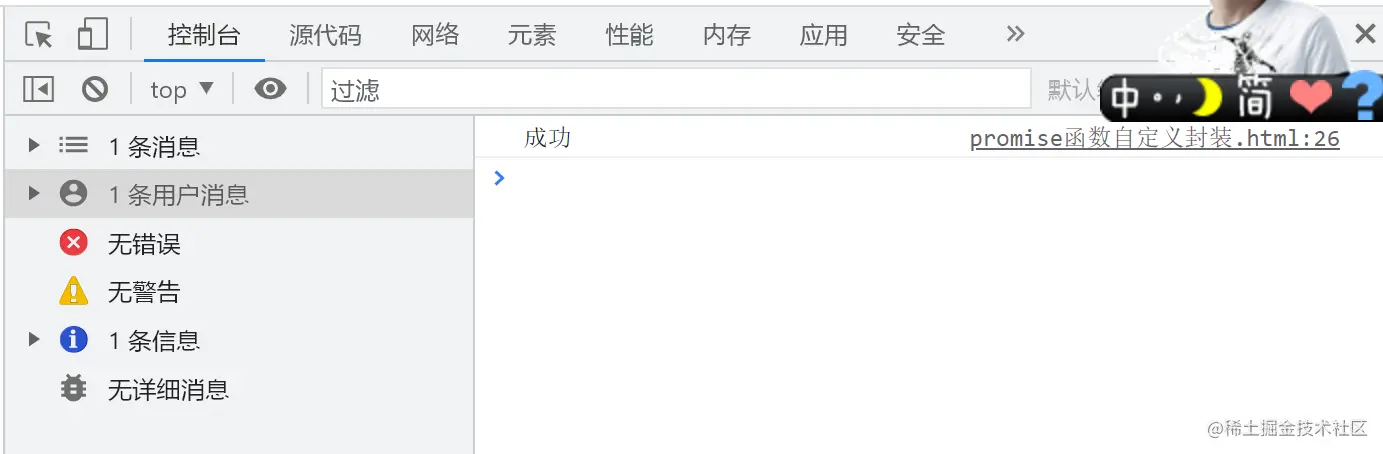The image size is (1383, 454).
Task: Activate the inspect element picker icon
Action: tap(38, 35)
